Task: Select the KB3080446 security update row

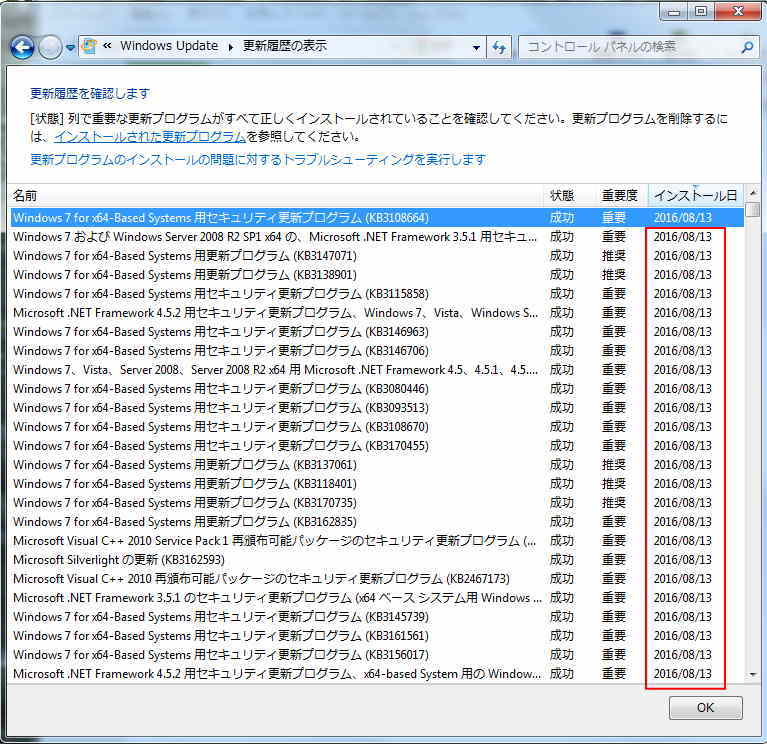Action: pos(377,389)
